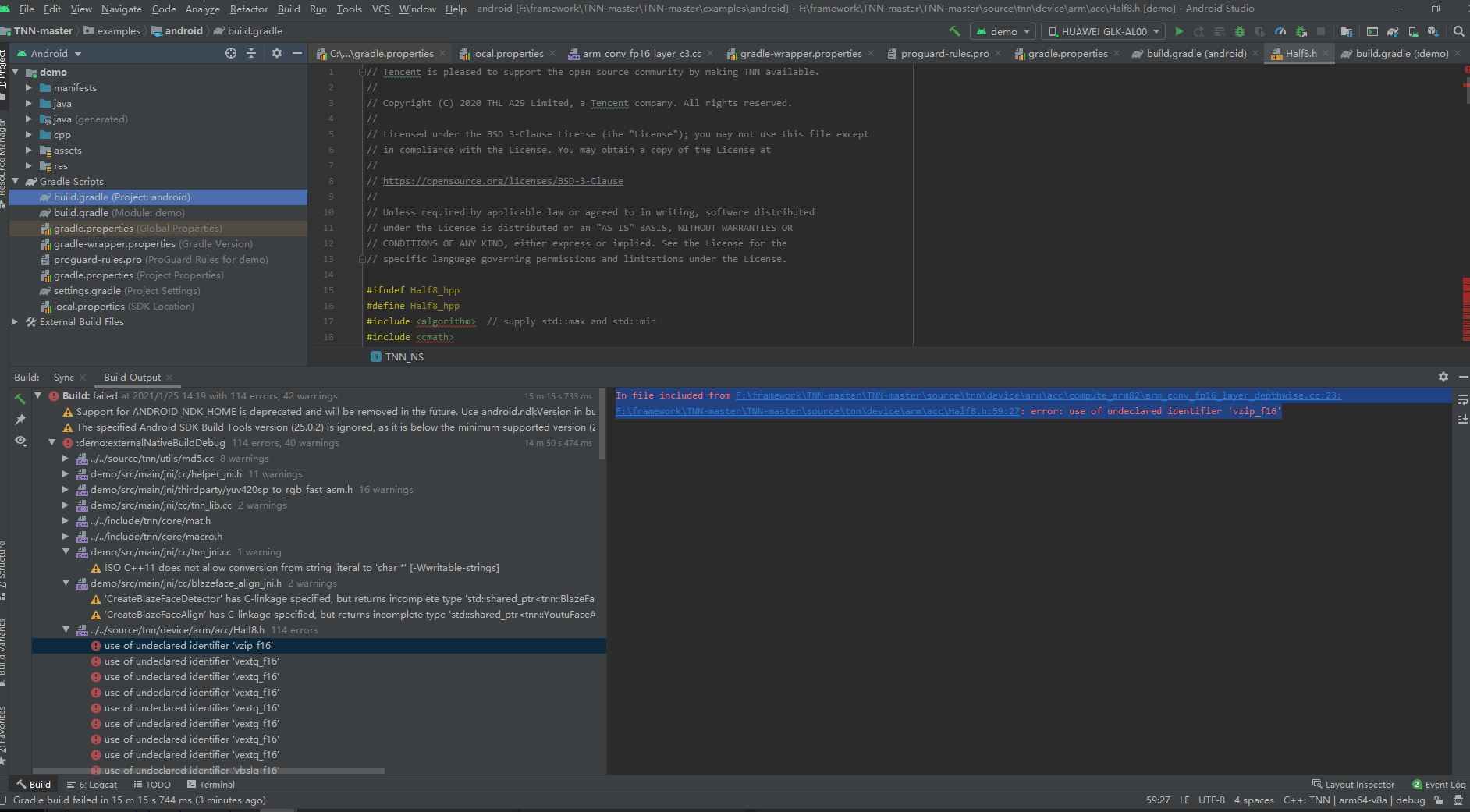Open the Build settings gear icon
Screen dimensions: 1470x812
tap(1443, 377)
